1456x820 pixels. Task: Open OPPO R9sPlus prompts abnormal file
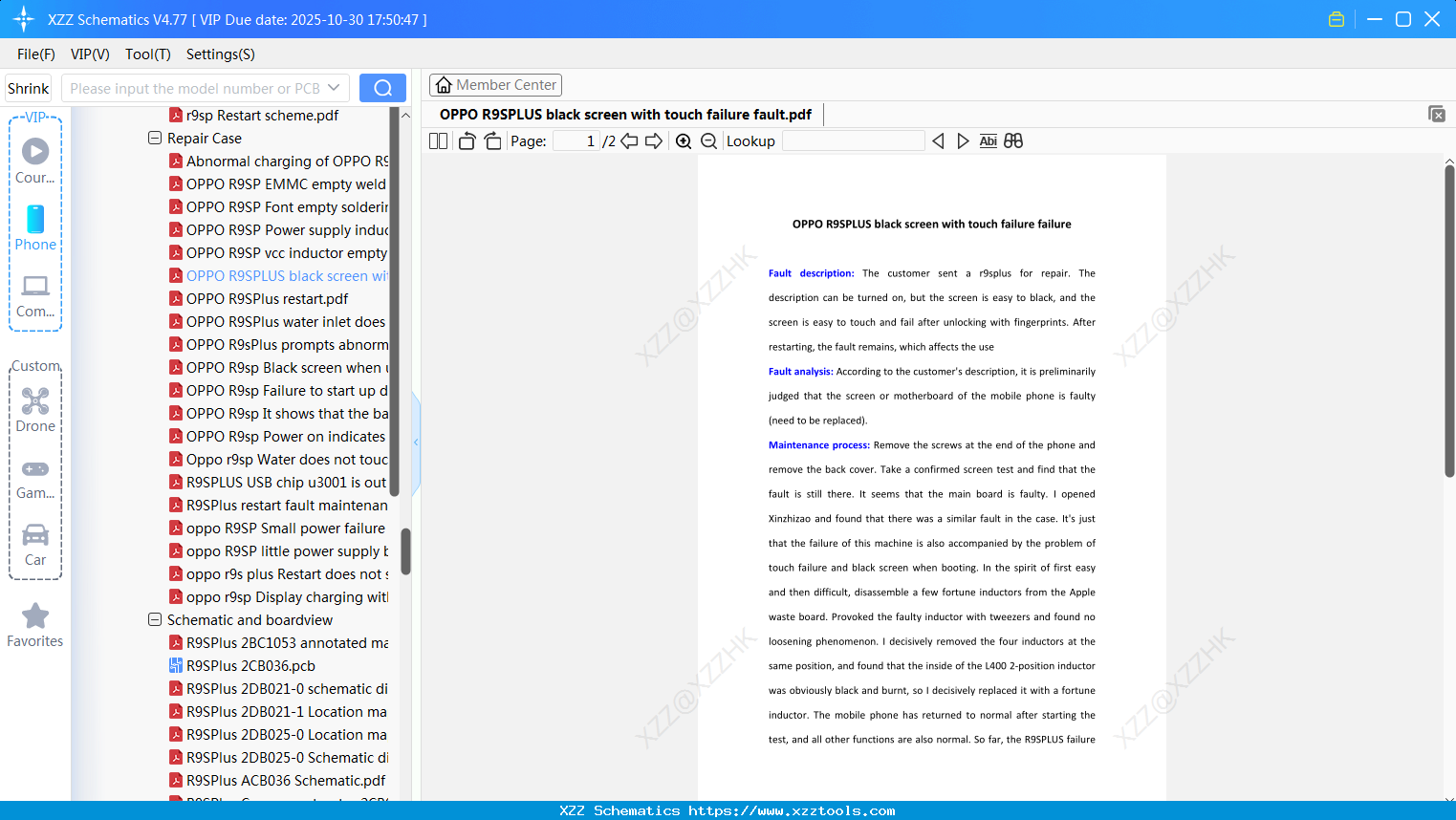coord(279,344)
